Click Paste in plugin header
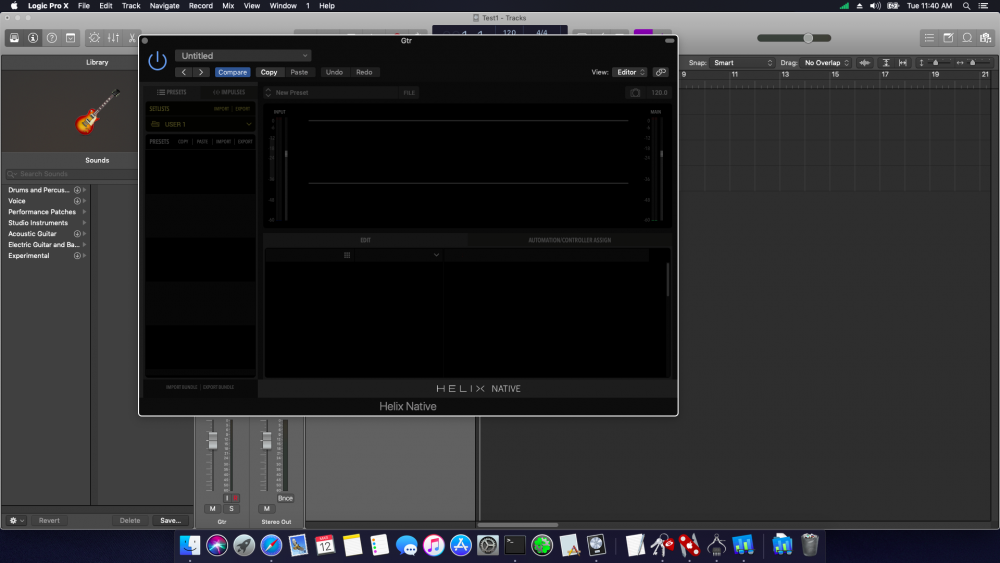Screen dimensions: 1000x563 [299, 72]
